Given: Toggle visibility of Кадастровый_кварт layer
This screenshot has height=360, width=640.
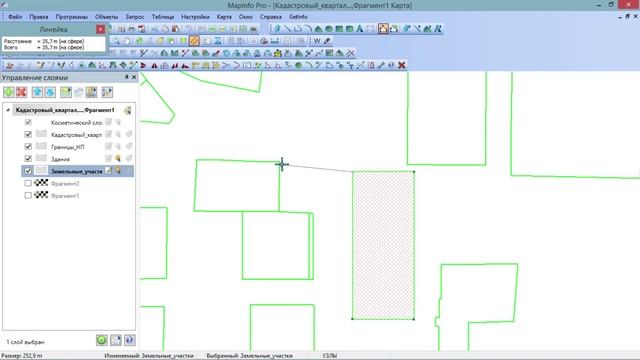Looking at the screenshot, I should [x=28, y=134].
